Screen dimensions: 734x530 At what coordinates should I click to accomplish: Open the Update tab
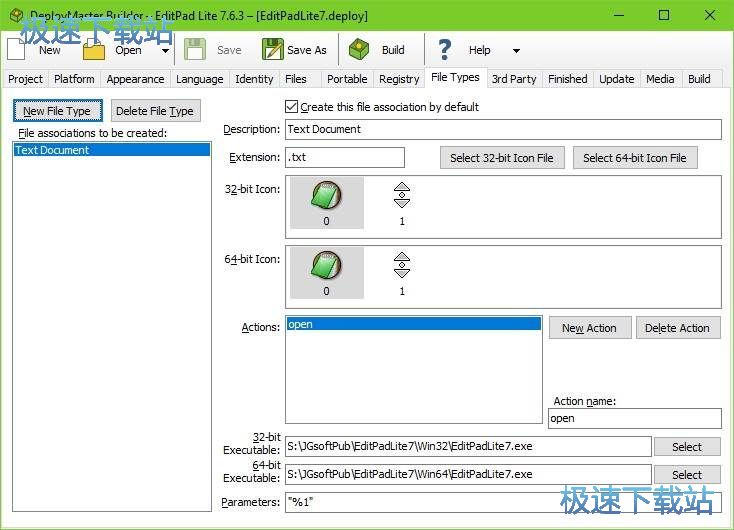point(617,79)
